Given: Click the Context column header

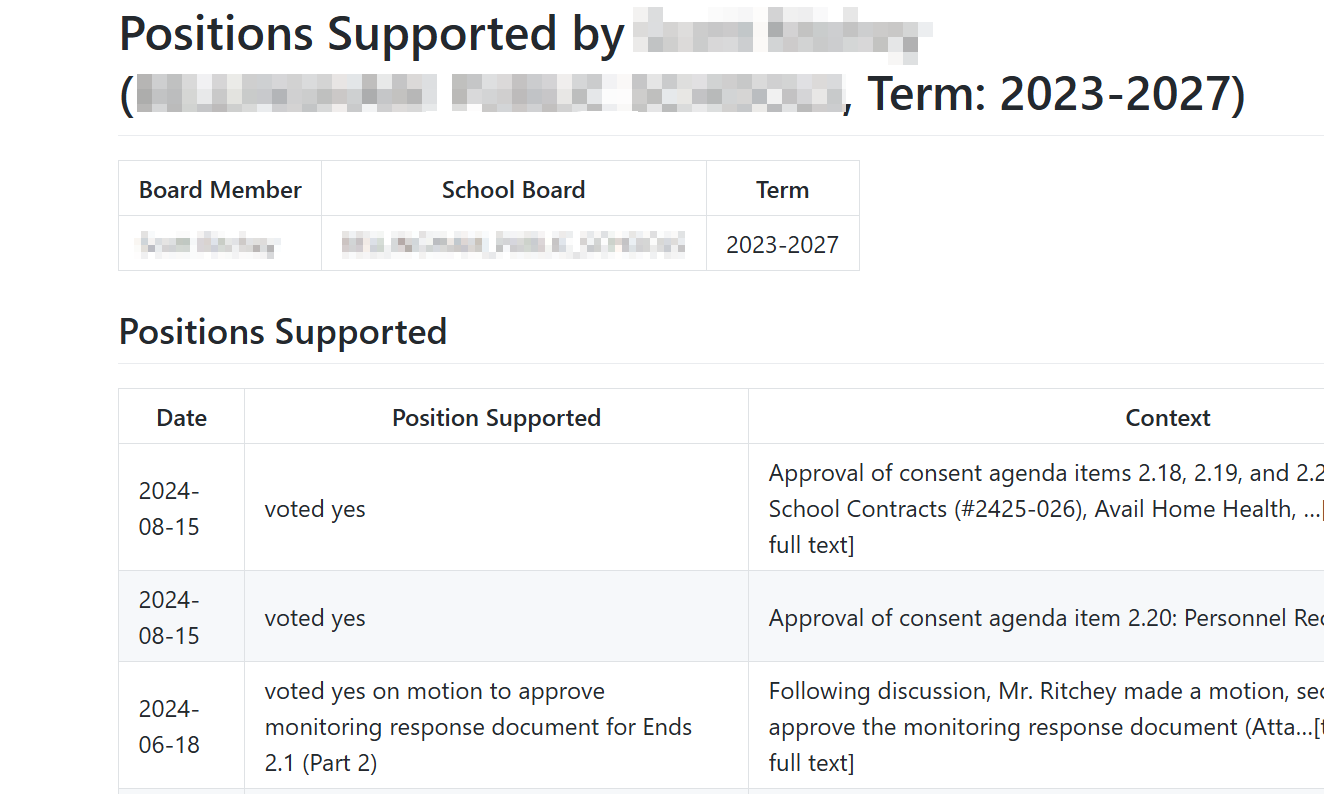Looking at the screenshot, I should tap(1167, 417).
